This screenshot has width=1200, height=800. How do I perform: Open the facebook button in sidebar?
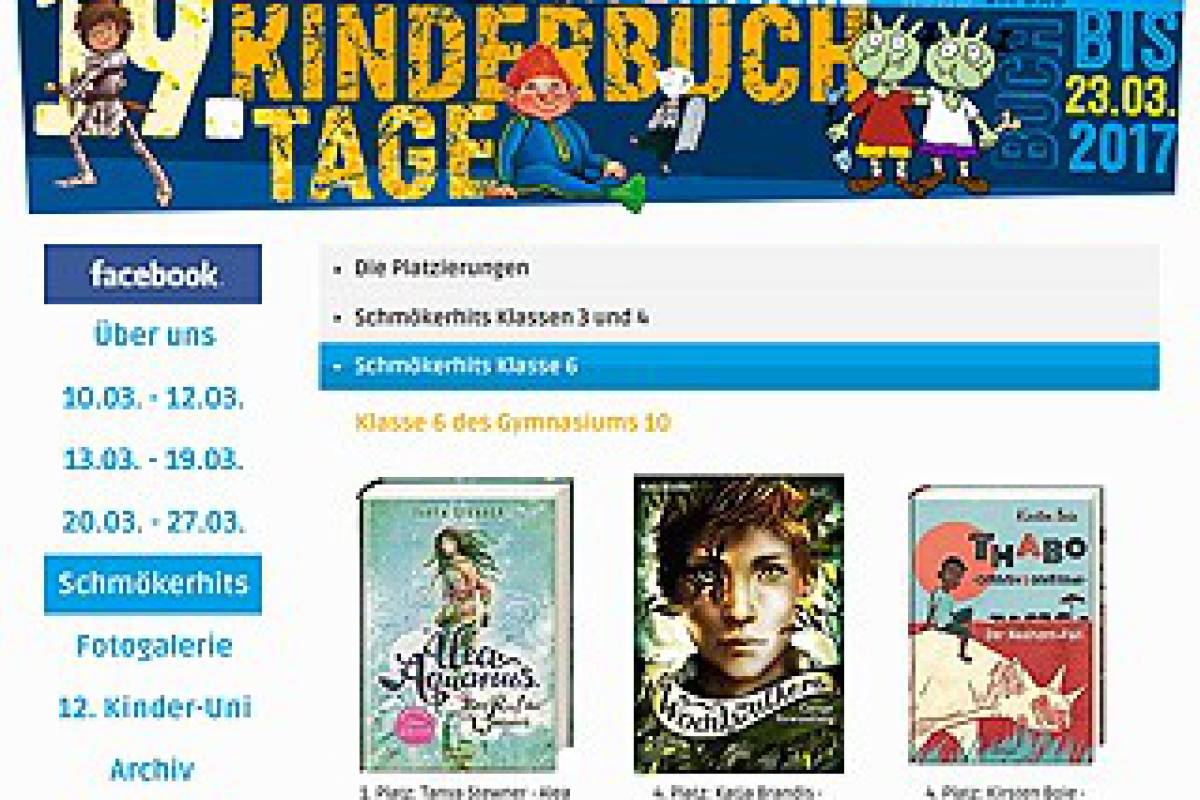point(153,274)
